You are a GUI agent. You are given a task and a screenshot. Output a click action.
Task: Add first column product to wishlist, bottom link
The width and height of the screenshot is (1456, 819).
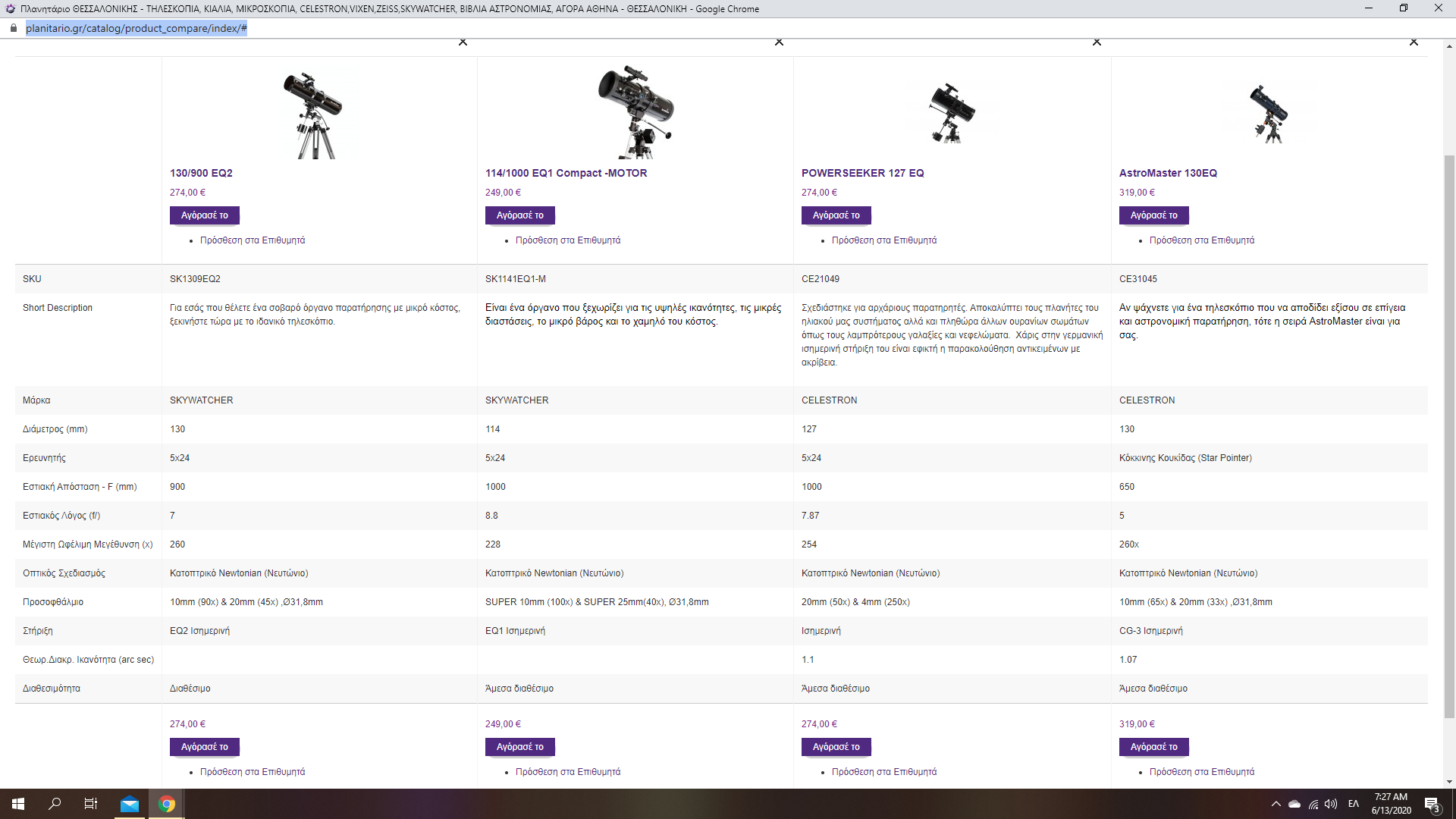click(x=253, y=772)
